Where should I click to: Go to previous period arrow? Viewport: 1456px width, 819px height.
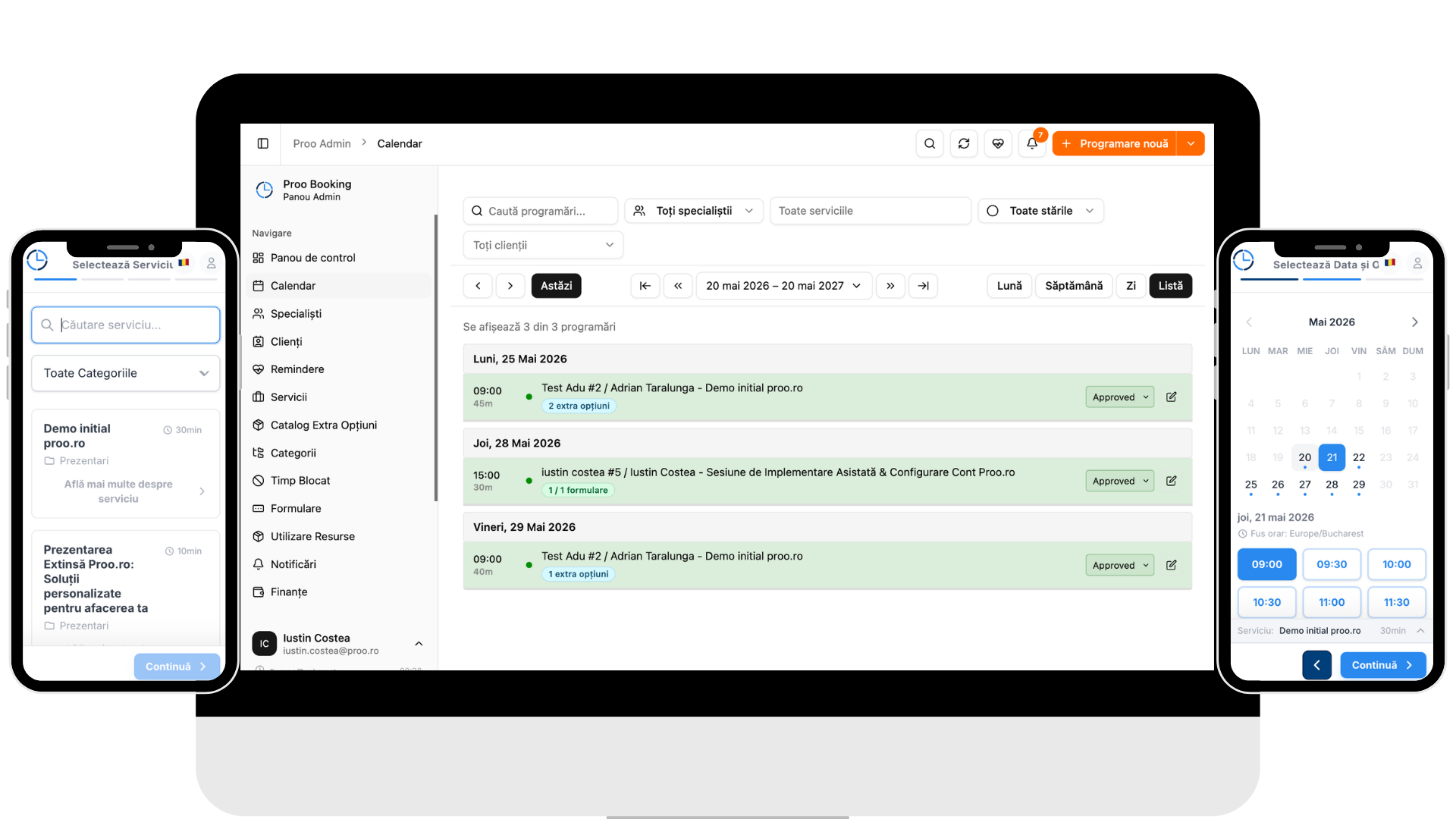point(478,286)
